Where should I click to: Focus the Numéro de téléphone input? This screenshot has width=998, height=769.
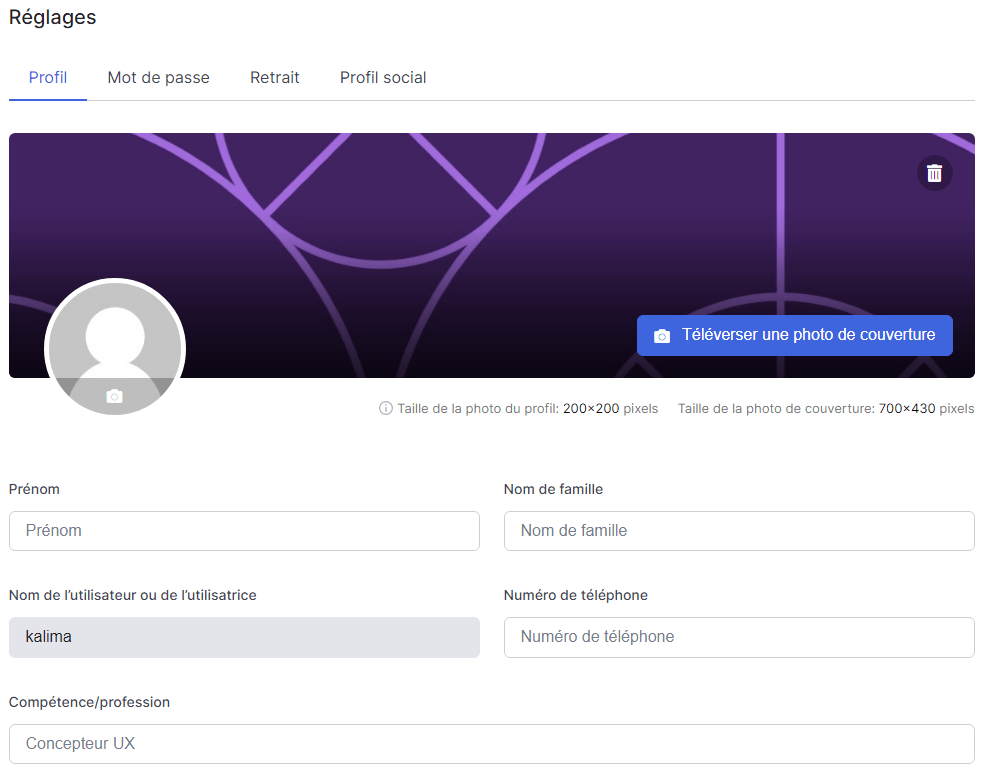(x=739, y=637)
